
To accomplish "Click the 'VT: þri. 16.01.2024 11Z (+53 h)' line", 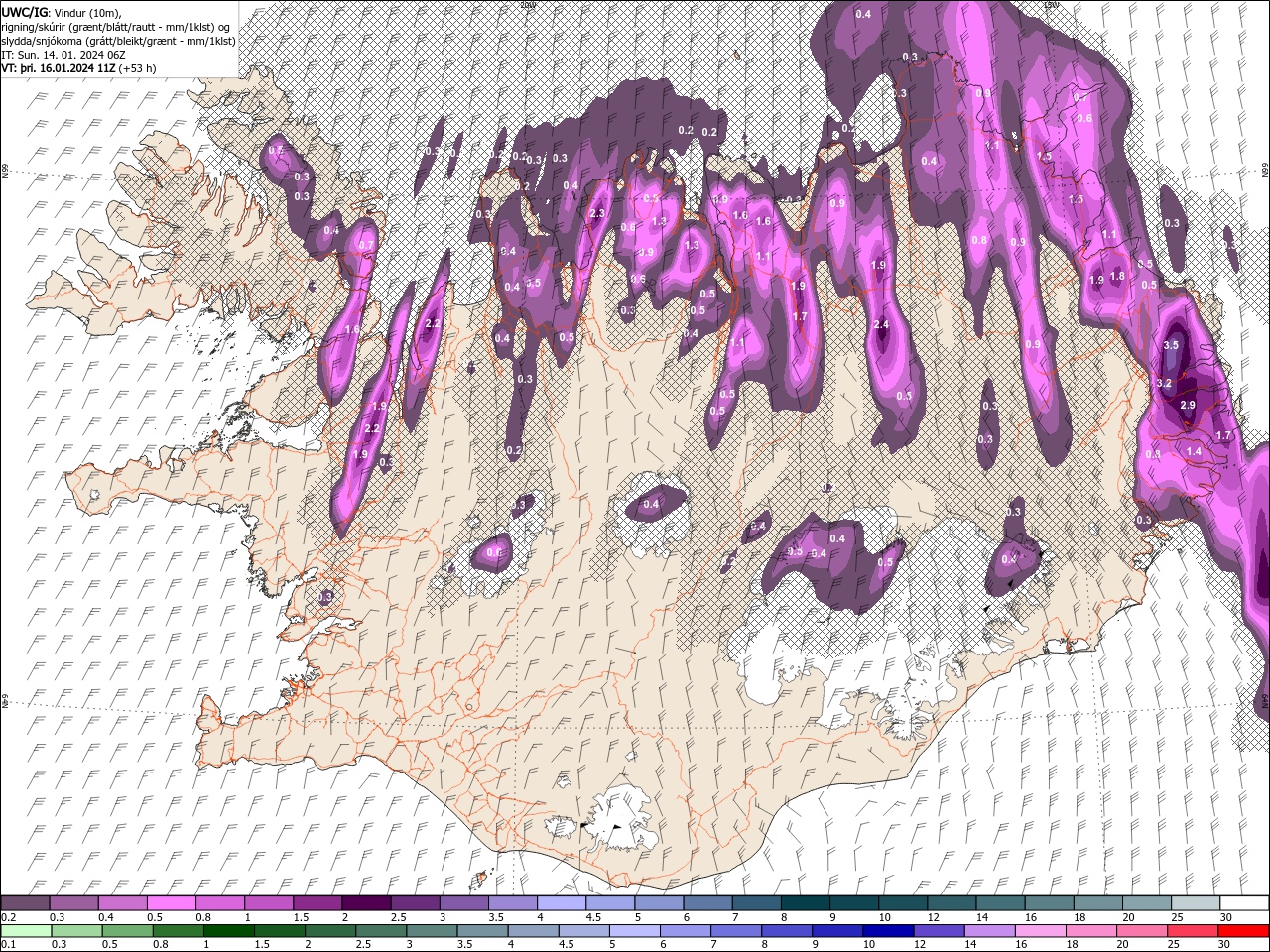I will pyautogui.click(x=78, y=68).
